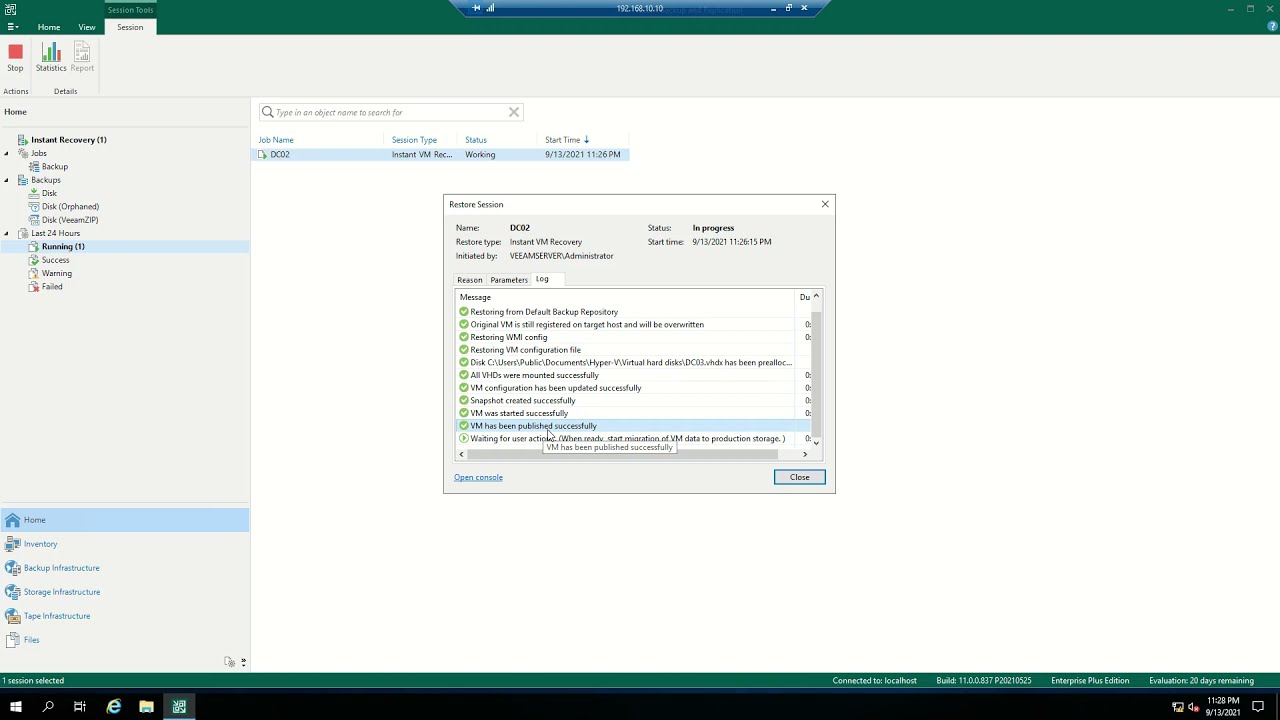The width and height of the screenshot is (1280, 720).
Task: Open Disk (VeeamZIP) backups
Action: tap(70, 220)
